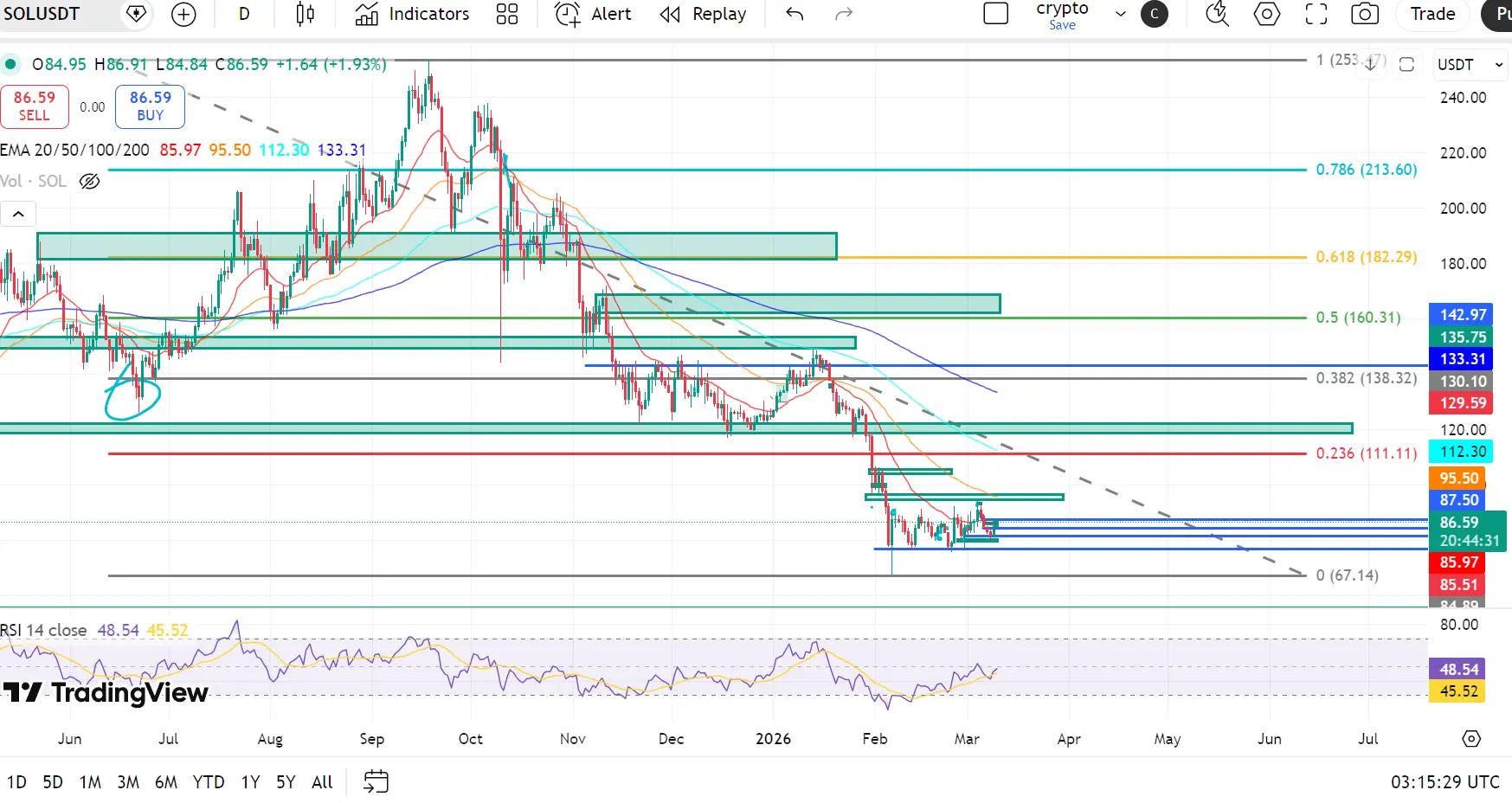
Task: Click the 86.59 SELL button
Action: (35, 106)
